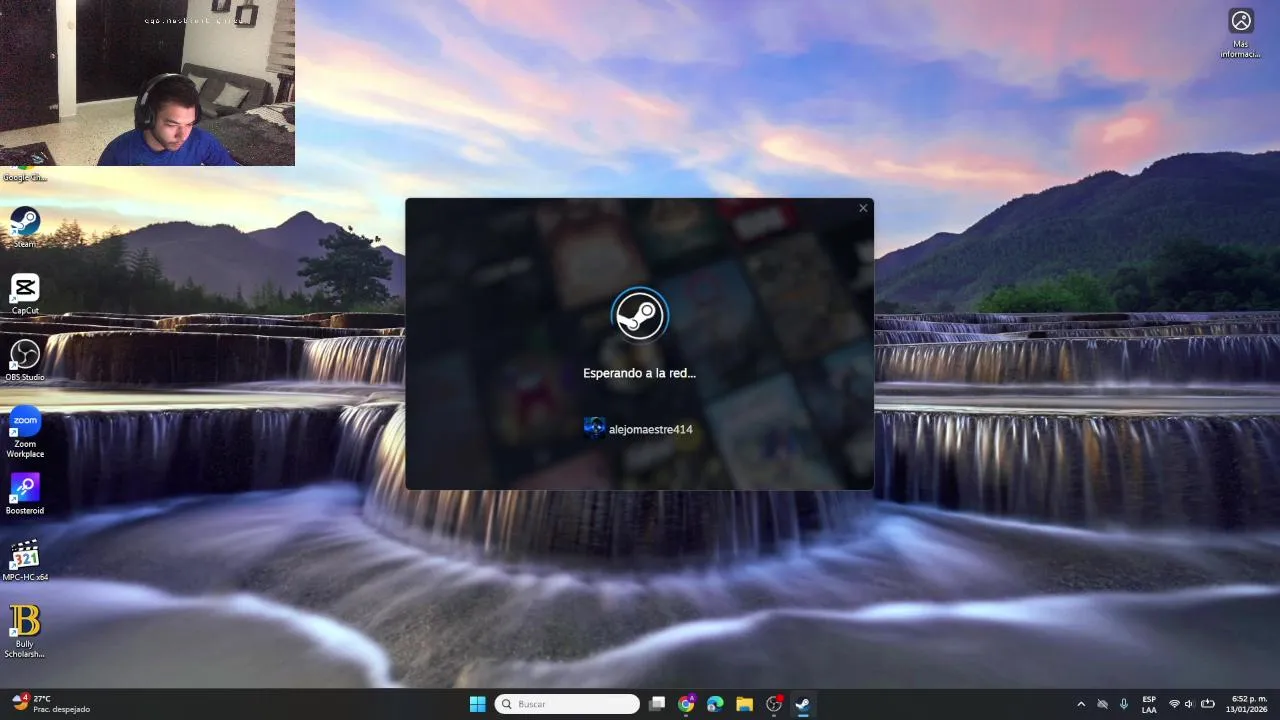This screenshot has height=720, width=1280.
Task: Open Microsoft Edge from the taskbar
Action: pyautogui.click(x=715, y=704)
